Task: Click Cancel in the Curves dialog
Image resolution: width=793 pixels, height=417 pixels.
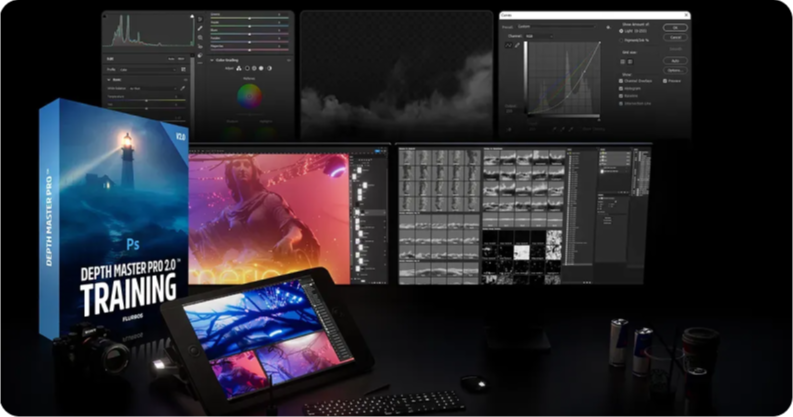Action: (x=675, y=37)
